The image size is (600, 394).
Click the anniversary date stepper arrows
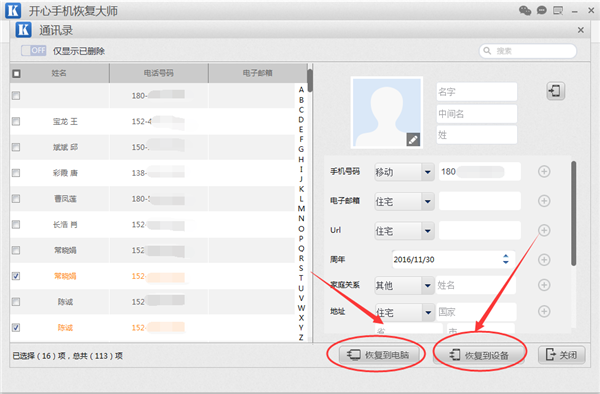[505, 259]
